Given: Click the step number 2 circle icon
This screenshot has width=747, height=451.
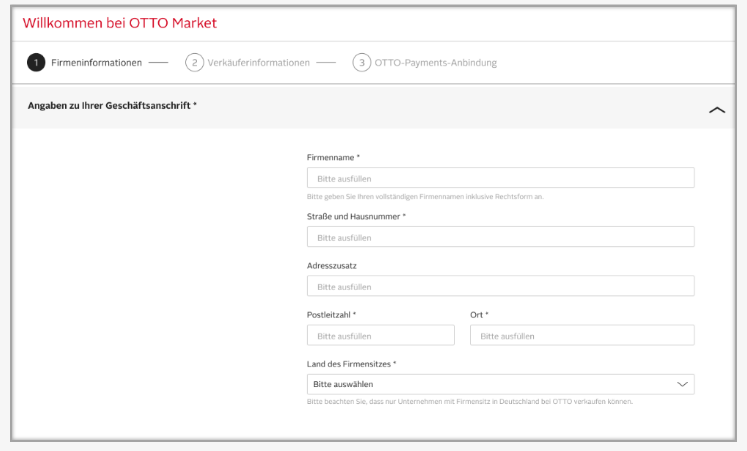Looking at the screenshot, I should (x=194, y=62).
